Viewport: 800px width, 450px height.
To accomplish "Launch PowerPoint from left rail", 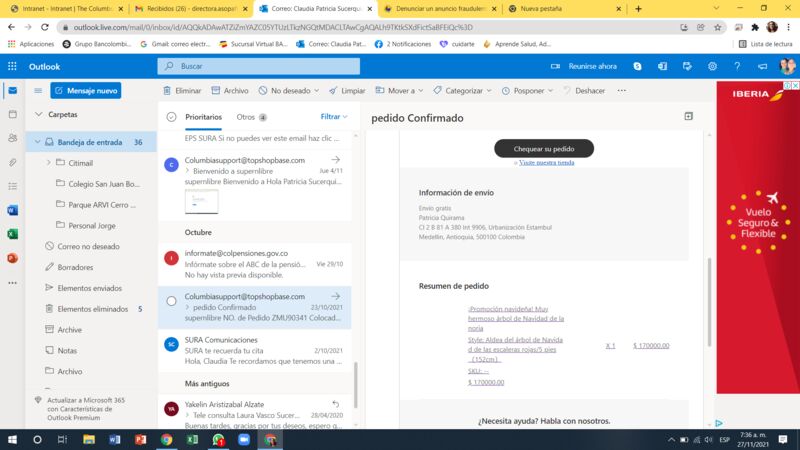I will coord(13,258).
